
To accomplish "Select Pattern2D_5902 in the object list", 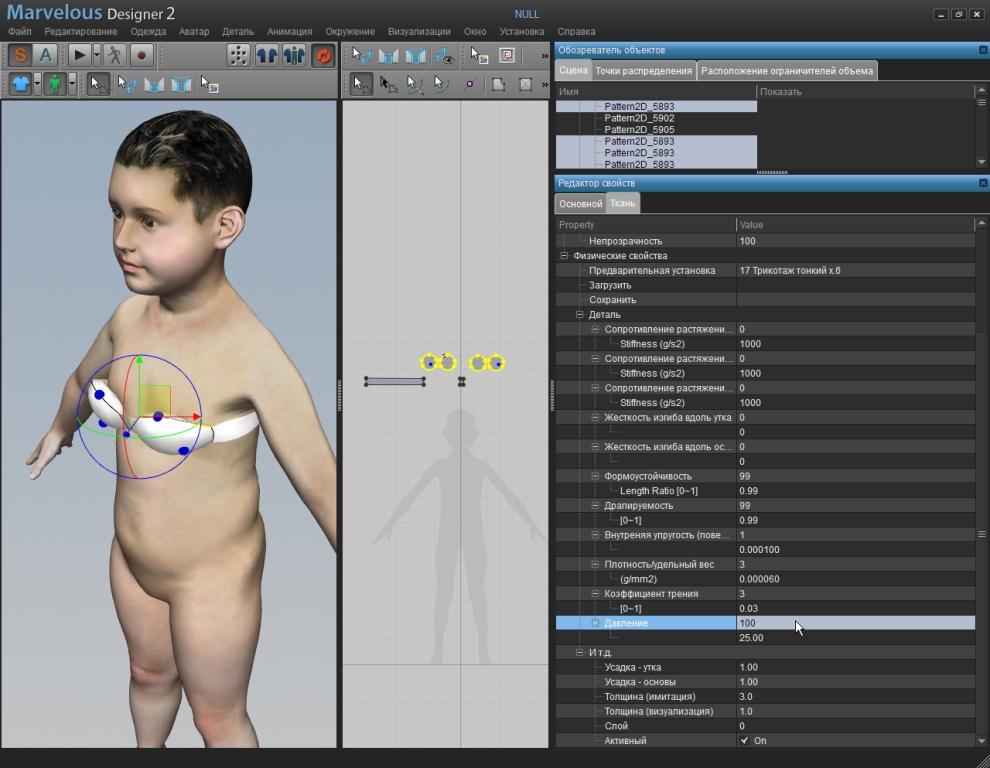I will (639, 118).
